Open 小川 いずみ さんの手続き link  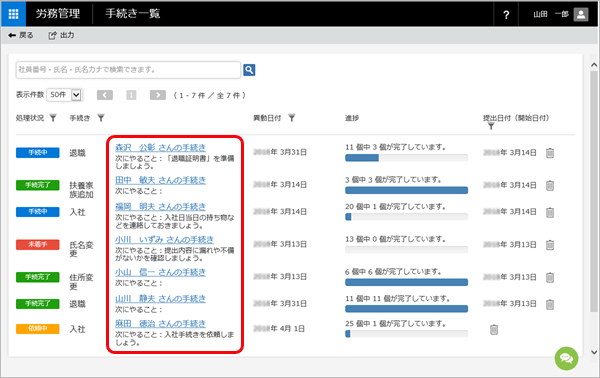165,240
